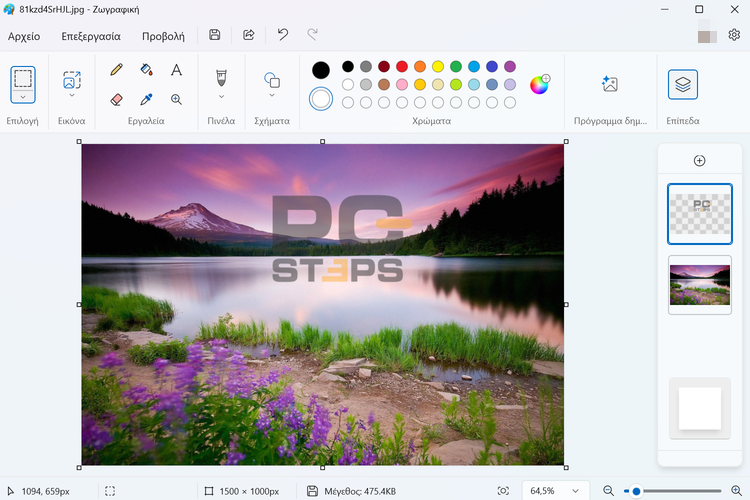The image size is (750, 500).
Task: Expand the selection tool options
Action: [x=22, y=97]
